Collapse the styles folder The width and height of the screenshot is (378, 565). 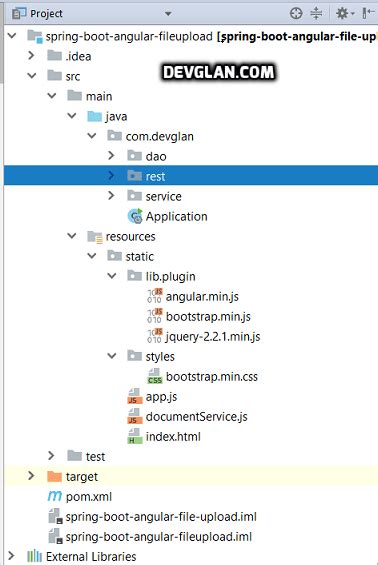[112, 356]
